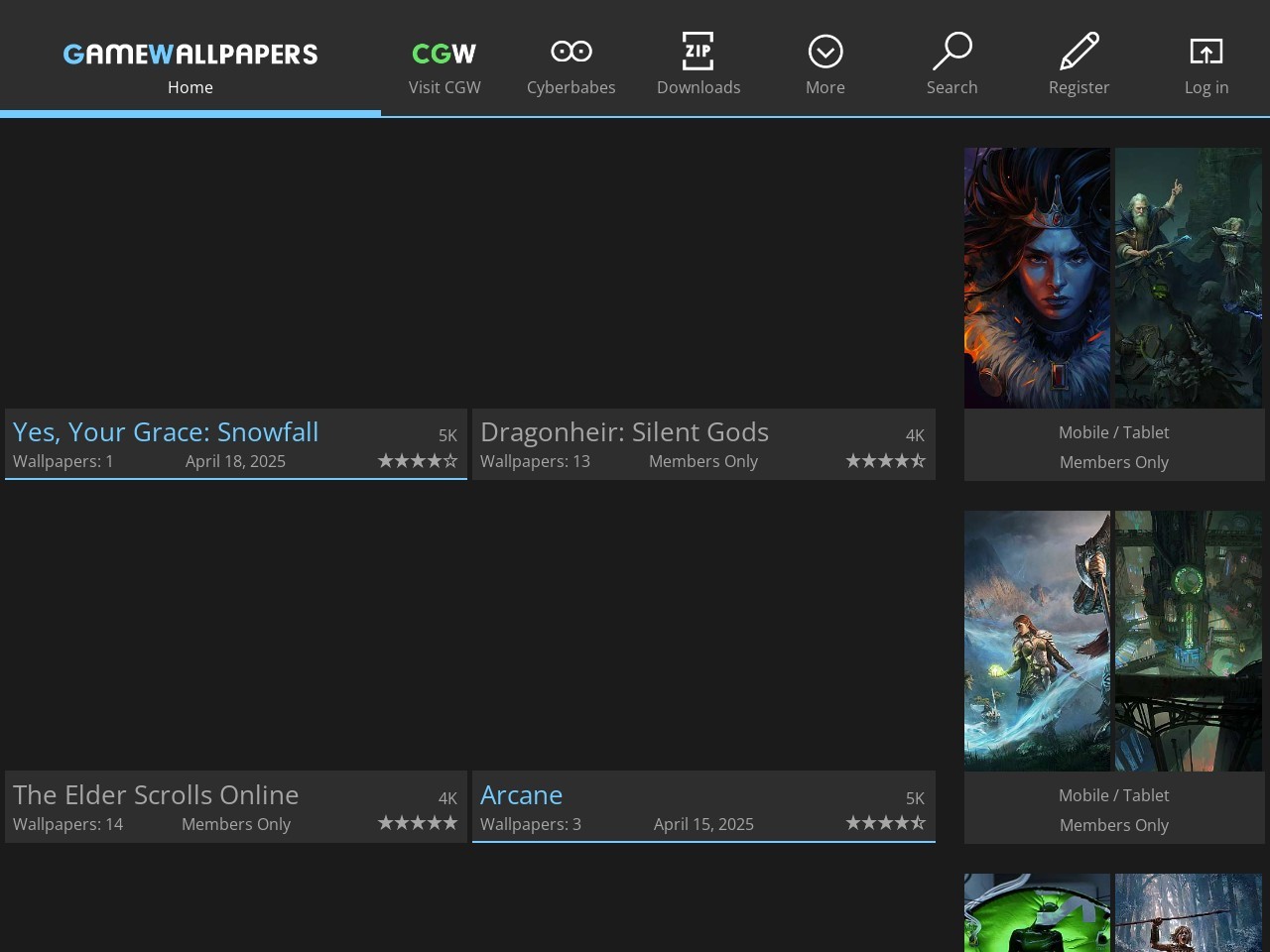Open blue-faced crowned queen mobile thumbnail
The width and height of the screenshot is (1270, 952).
coord(1037,278)
